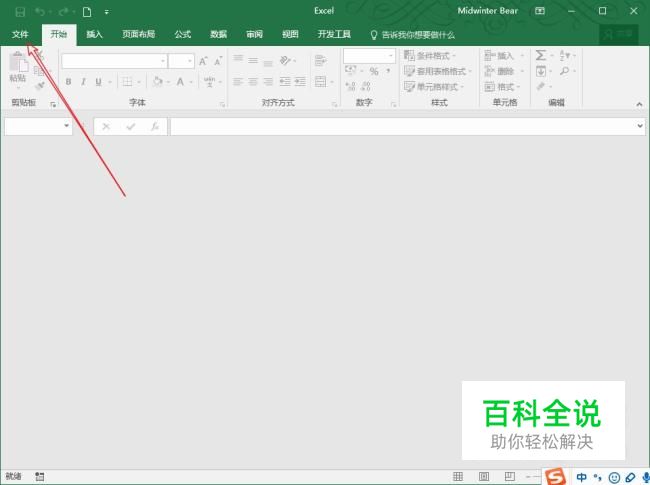Click inside the formula bar

pyautogui.click(x=403, y=126)
